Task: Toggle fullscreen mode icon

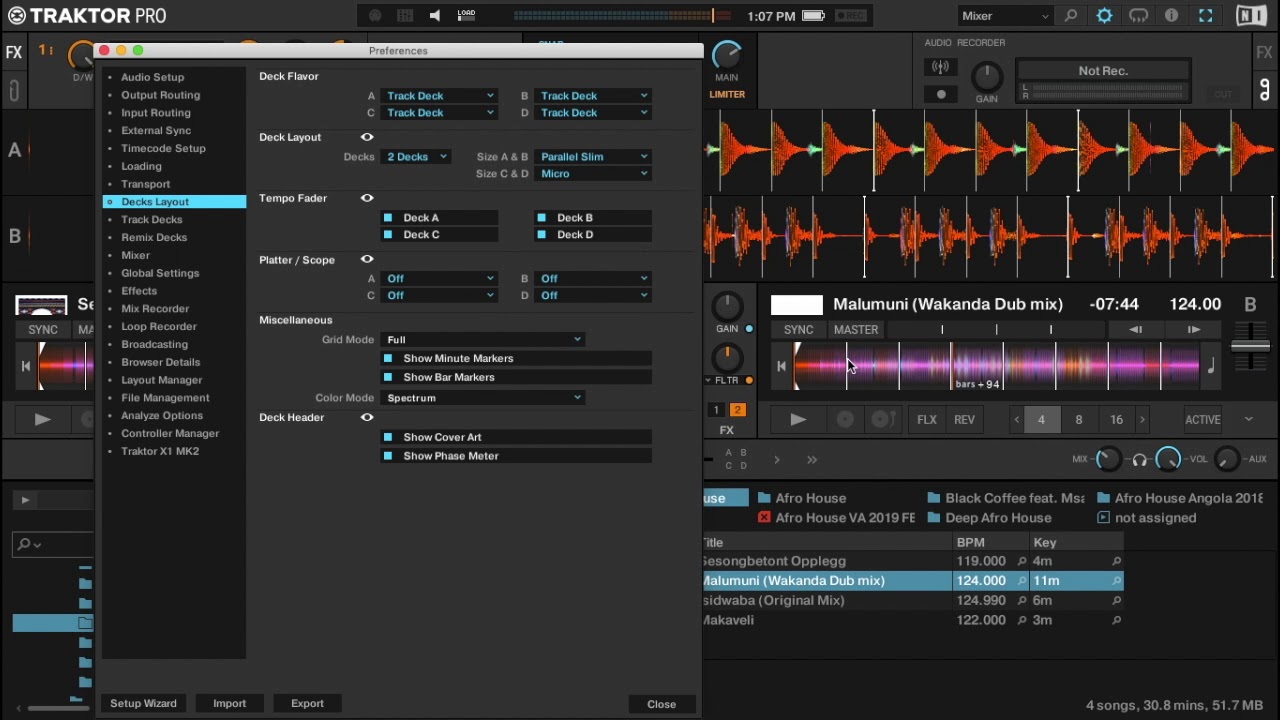Action: point(1206,16)
